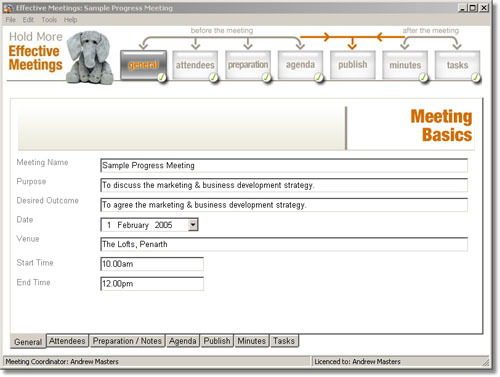Switch to the Preparation / Notes tab
Screen dimensions: 500x377
(127, 341)
